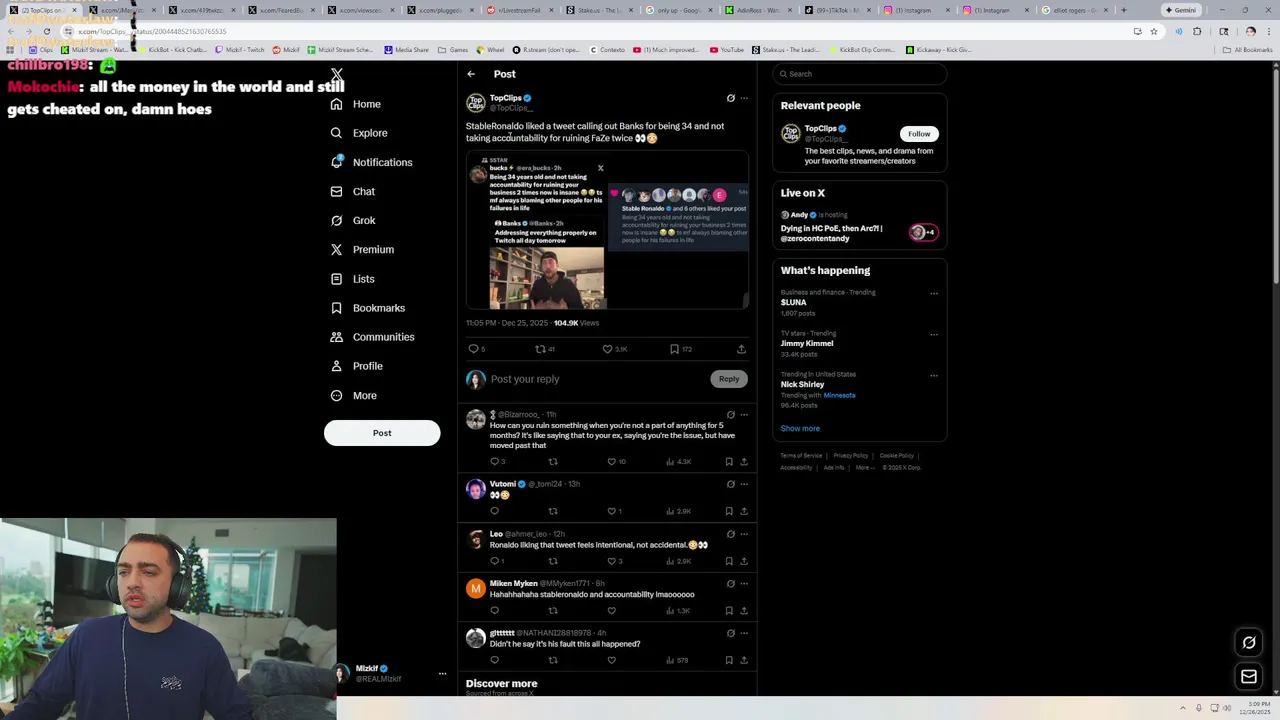The width and height of the screenshot is (1280, 720).
Task: Open Communities in the sidebar
Action: coord(372,337)
